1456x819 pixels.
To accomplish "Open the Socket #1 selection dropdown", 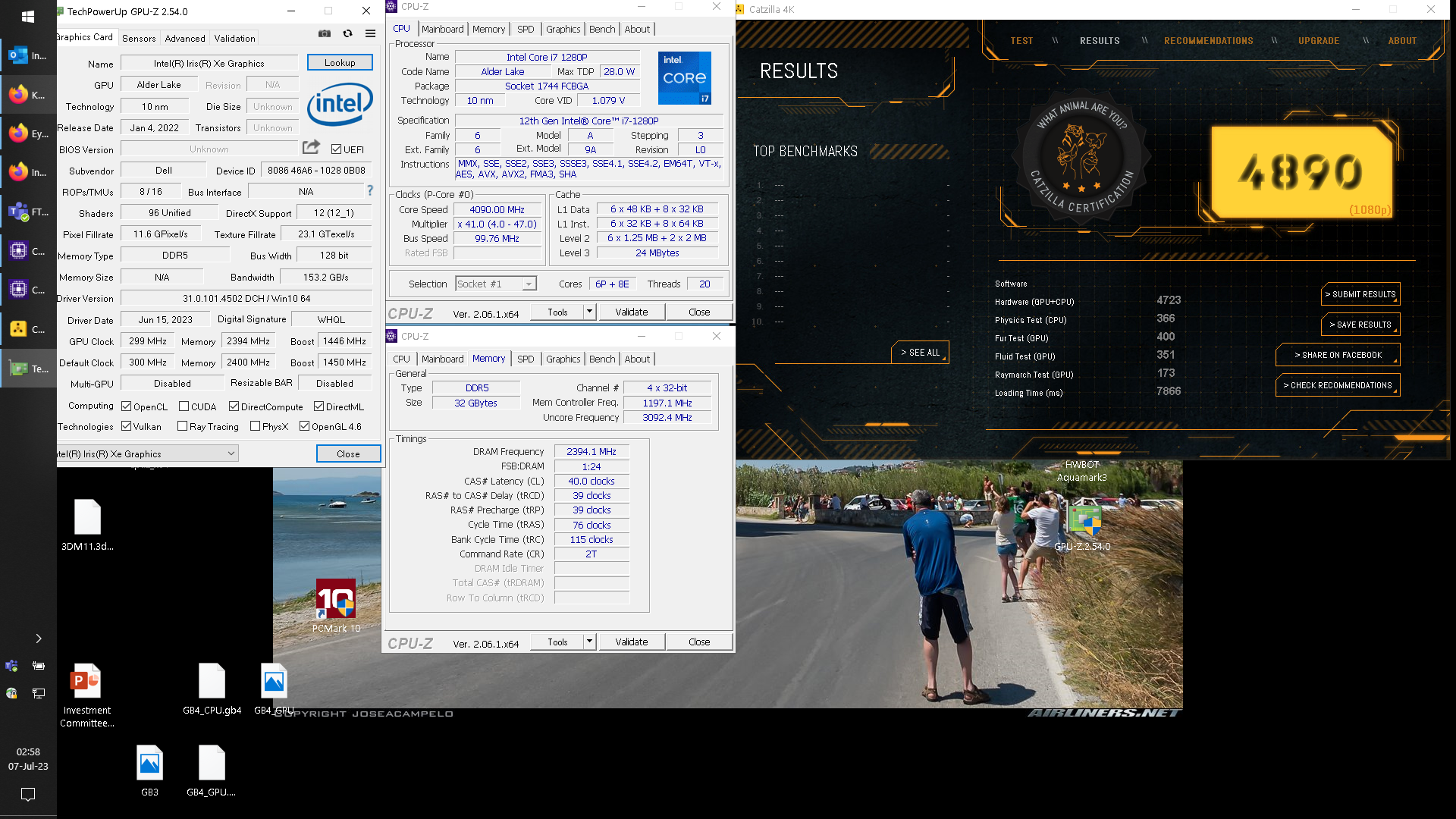I will pos(496,284).
